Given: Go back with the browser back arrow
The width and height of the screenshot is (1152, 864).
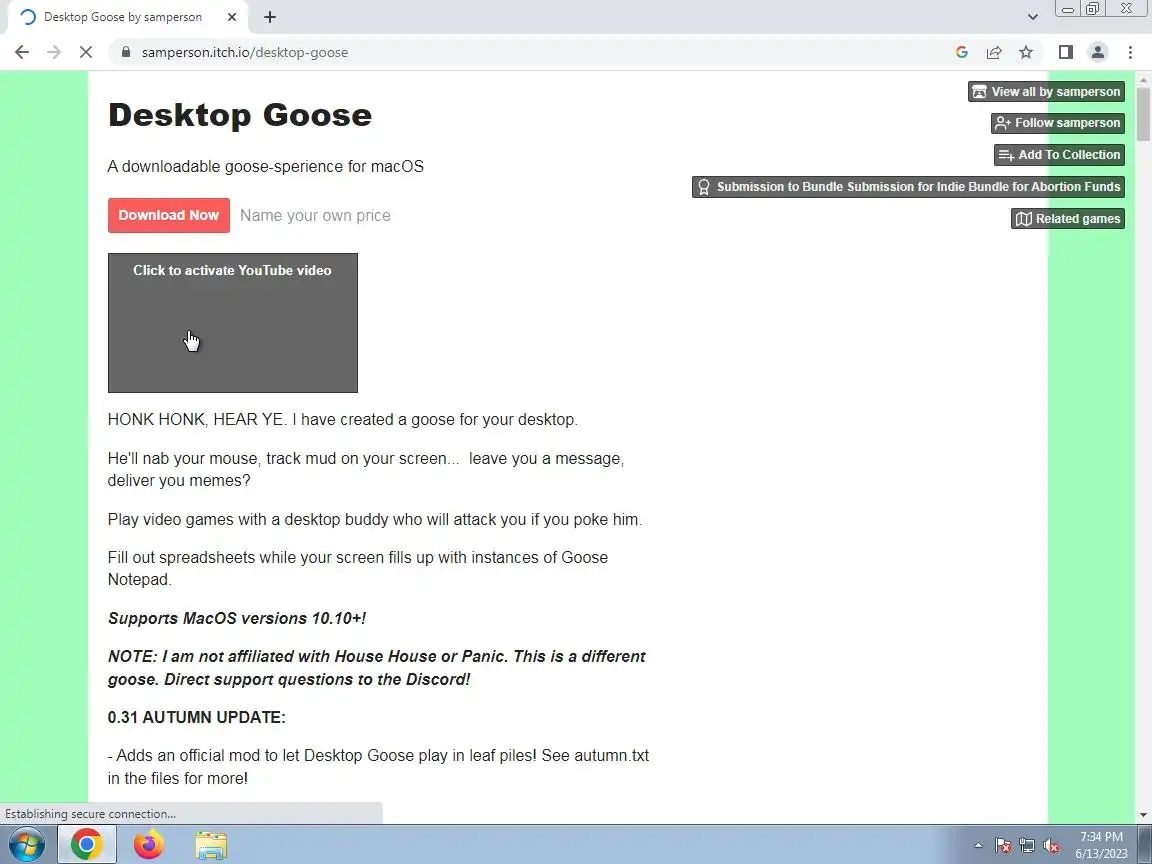Looking at the screenshot, I should (x=22, y=52).
